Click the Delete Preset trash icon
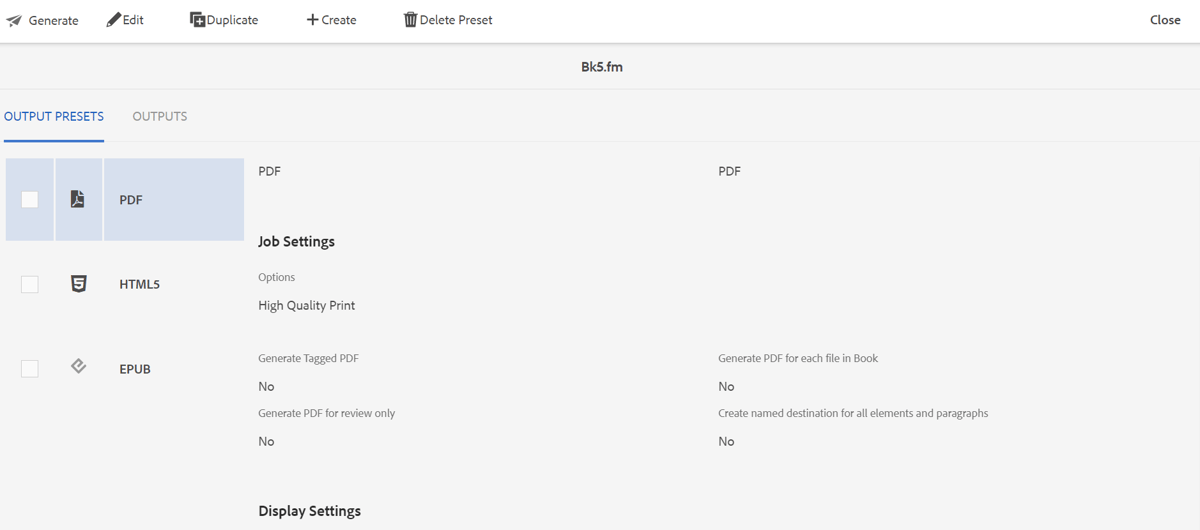Screen dimensions: 1200x530 [410, 20]
